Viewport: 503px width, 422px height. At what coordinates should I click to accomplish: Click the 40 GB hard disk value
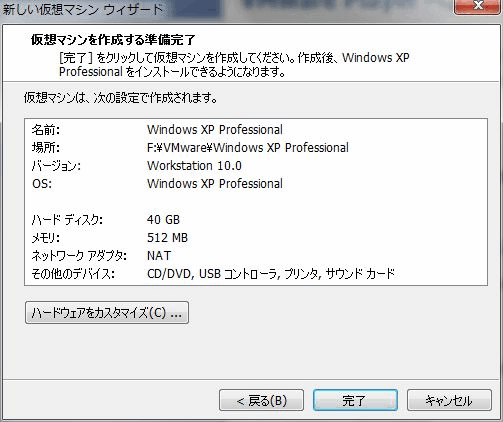163,220
